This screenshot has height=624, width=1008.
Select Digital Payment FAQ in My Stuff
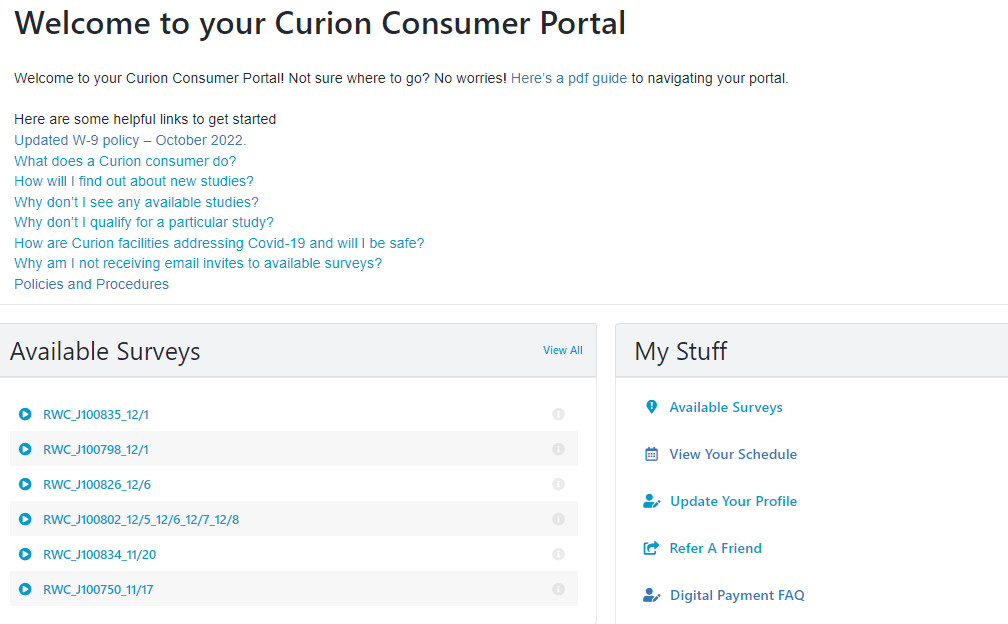(737, 595)
